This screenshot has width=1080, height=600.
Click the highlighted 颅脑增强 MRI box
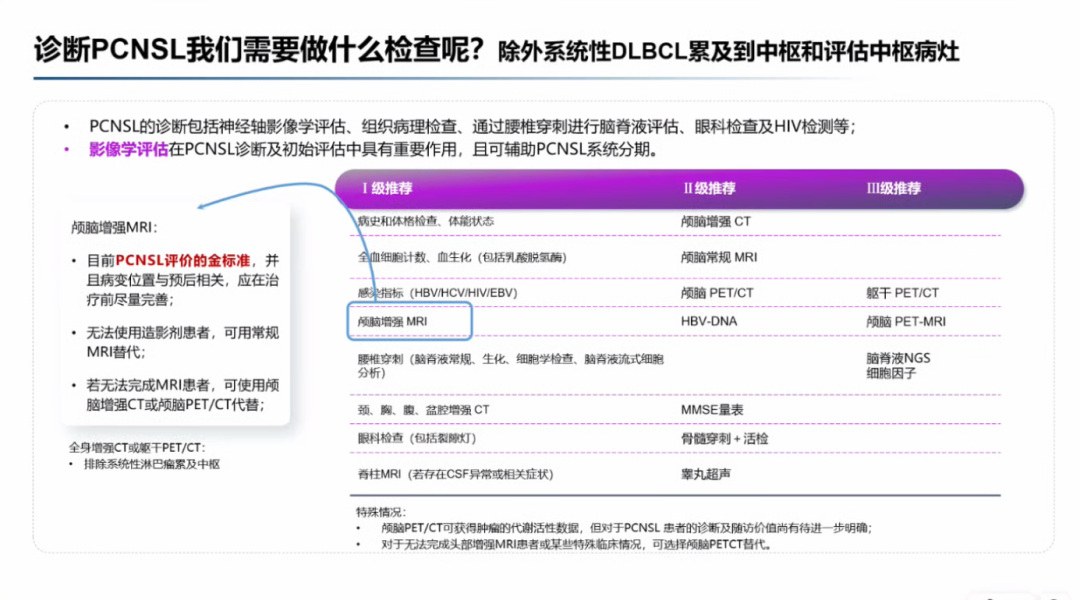(x=408, y=322)
